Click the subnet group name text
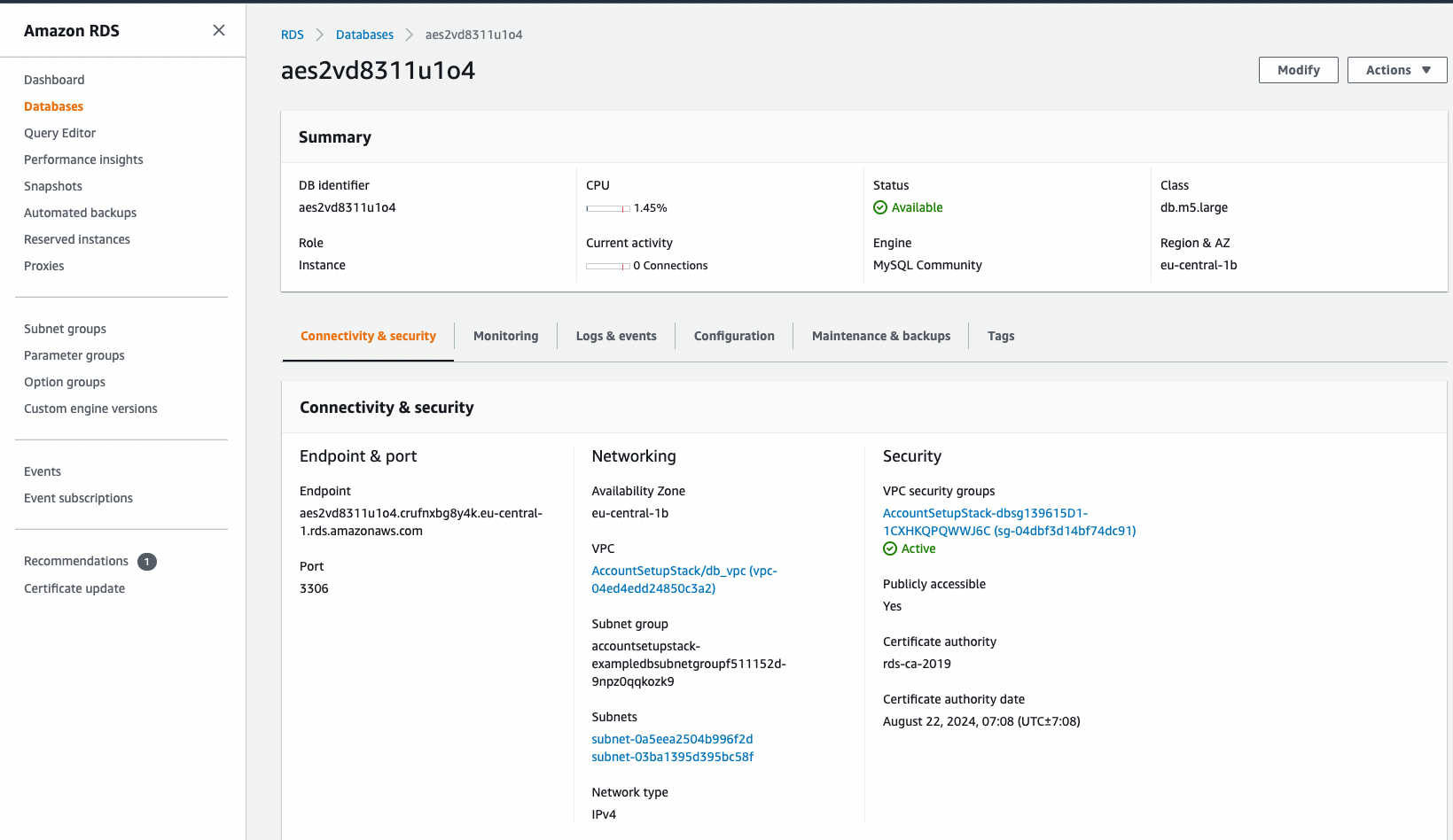Viewport: 1453px width, 840px height. click(x=689, y=664)
